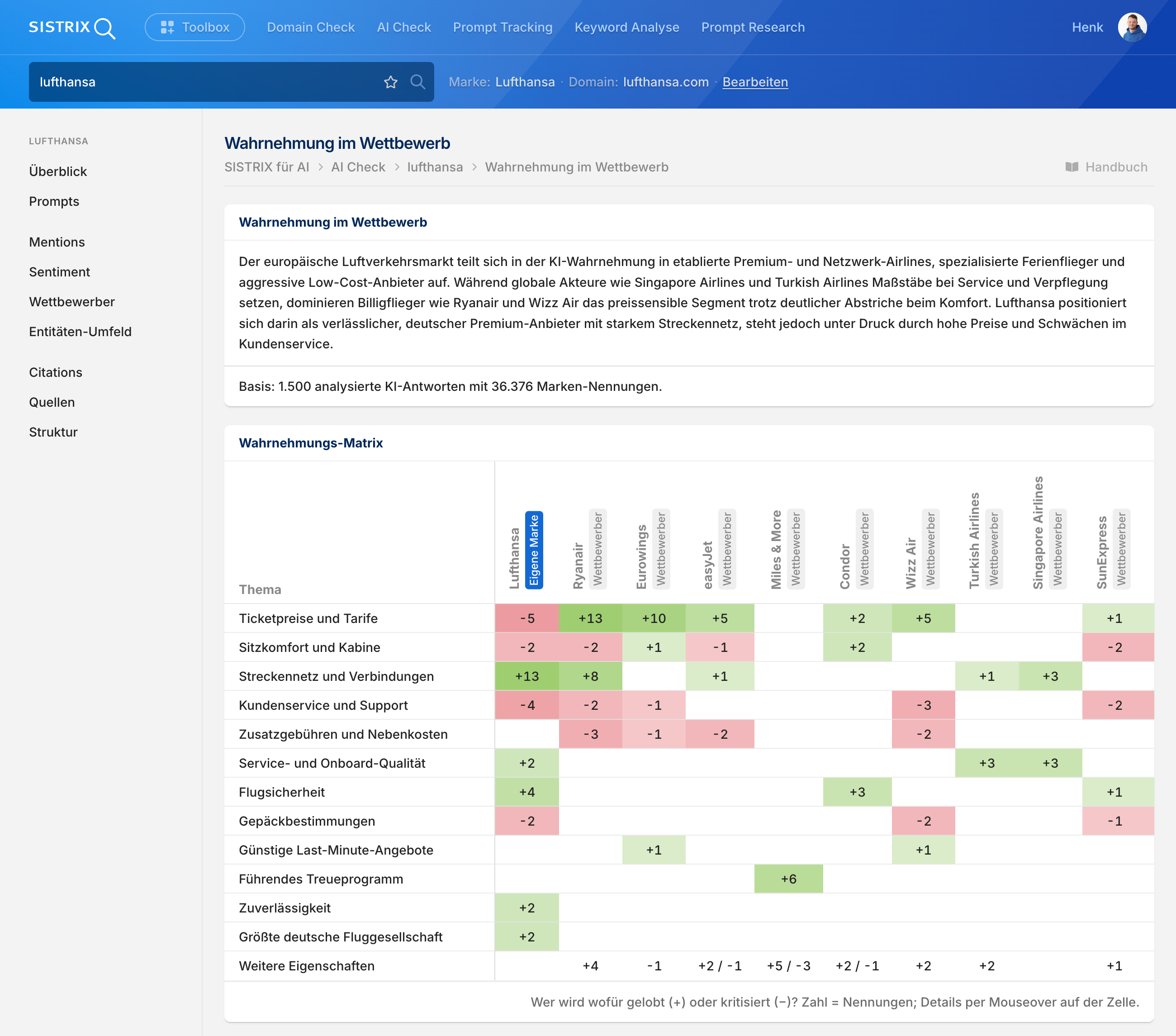This screenshot has width=1176, height=1036.
Task: Click Miles & More +6 Treueprogramm cell
Action: coord(788,879)
